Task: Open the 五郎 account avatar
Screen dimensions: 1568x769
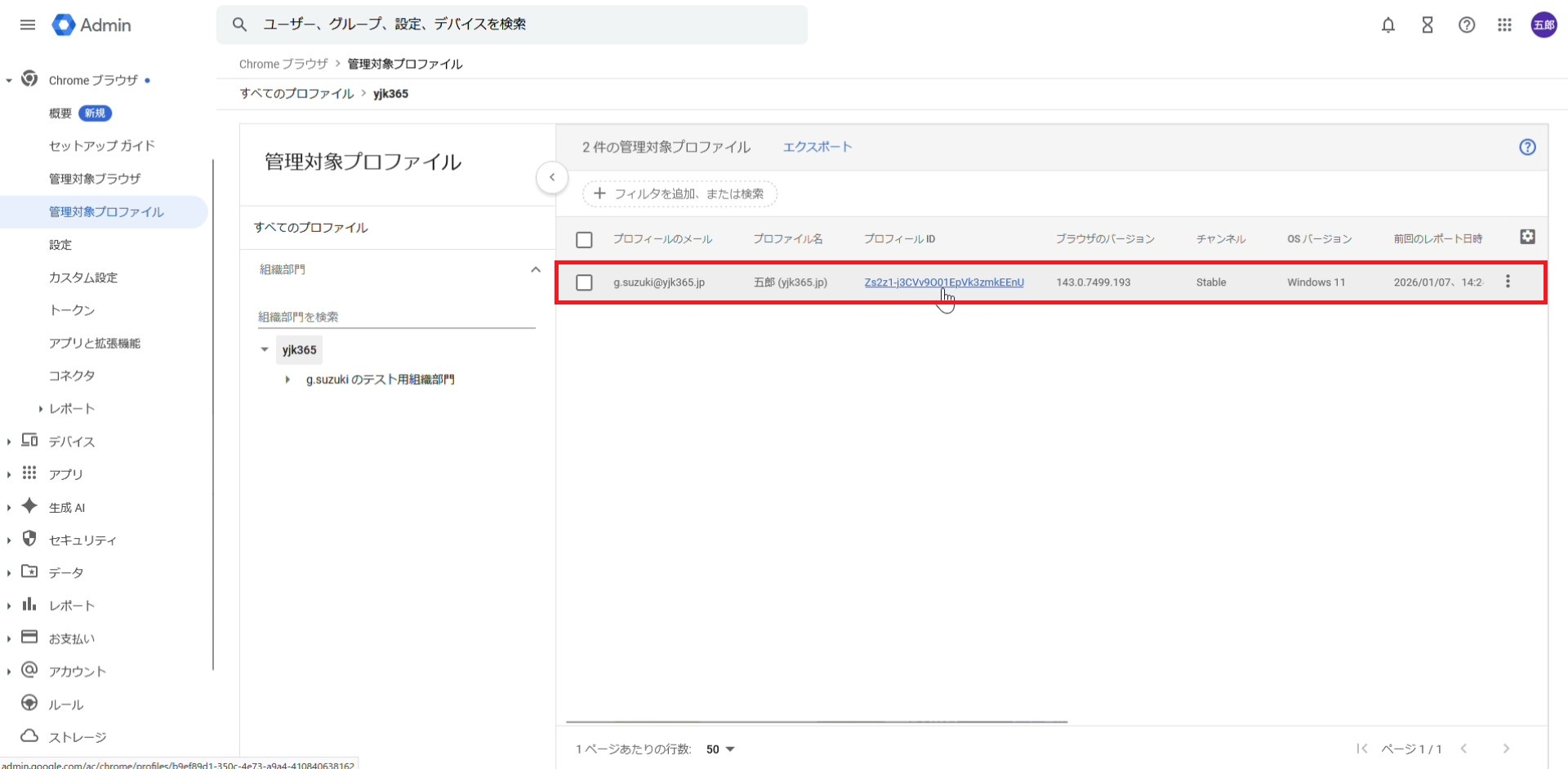Action: pos(1543,25)
